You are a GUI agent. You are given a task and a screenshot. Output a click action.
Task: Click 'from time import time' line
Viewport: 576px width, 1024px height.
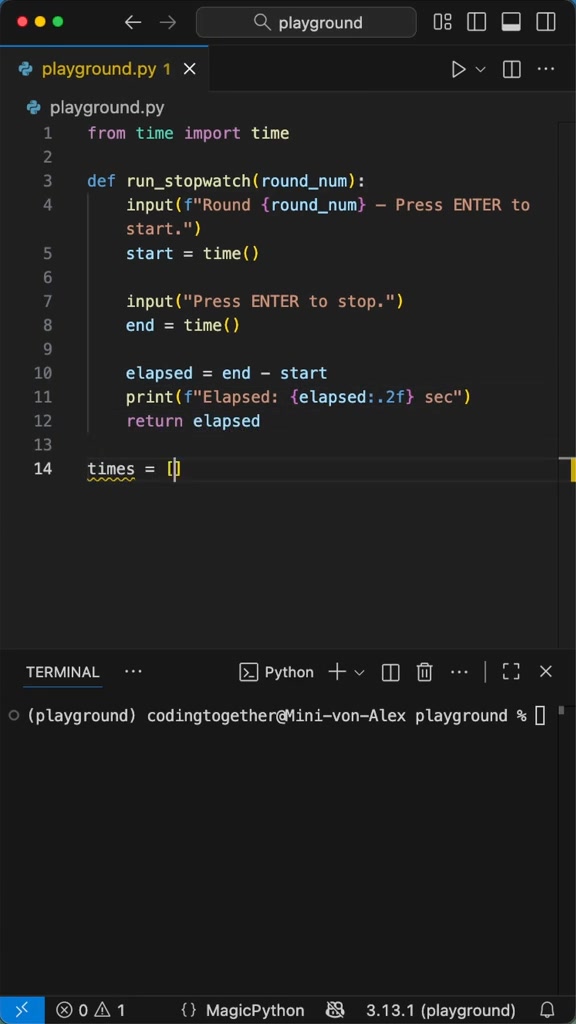188,133
